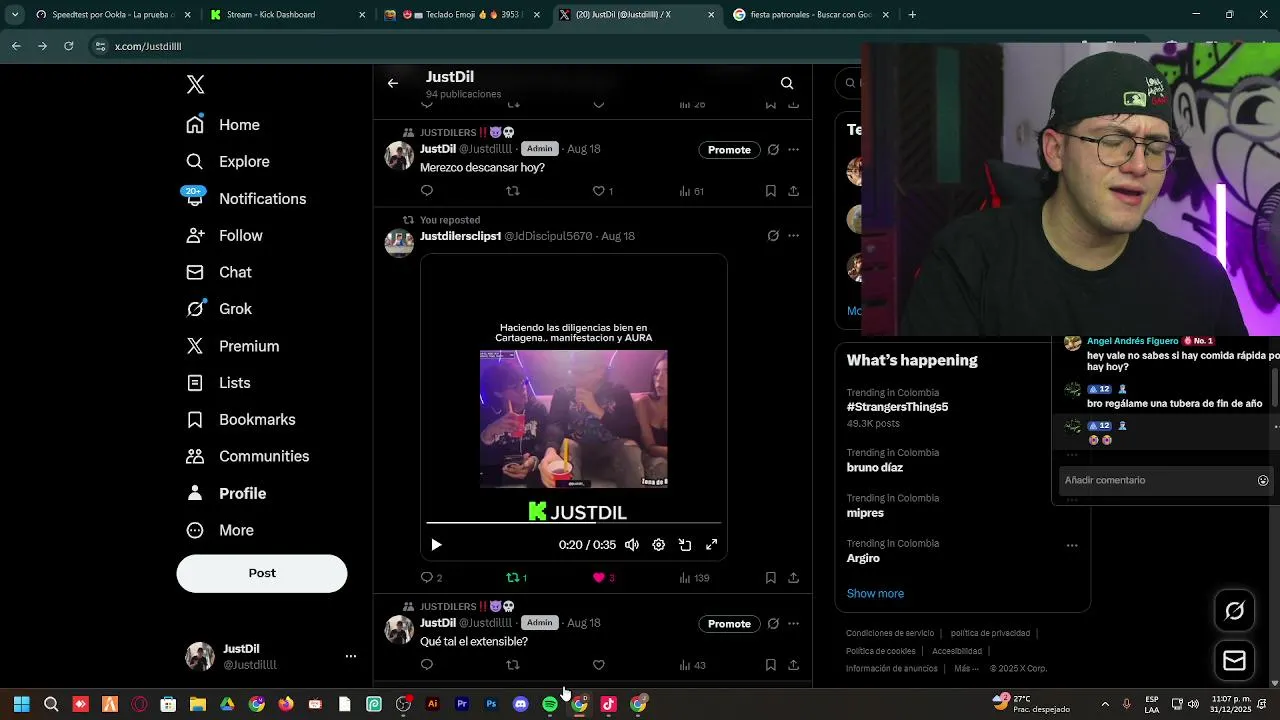
Task: Open Grok icon on 'Merezco descansar hoy?' post
Action: point(773,150)
